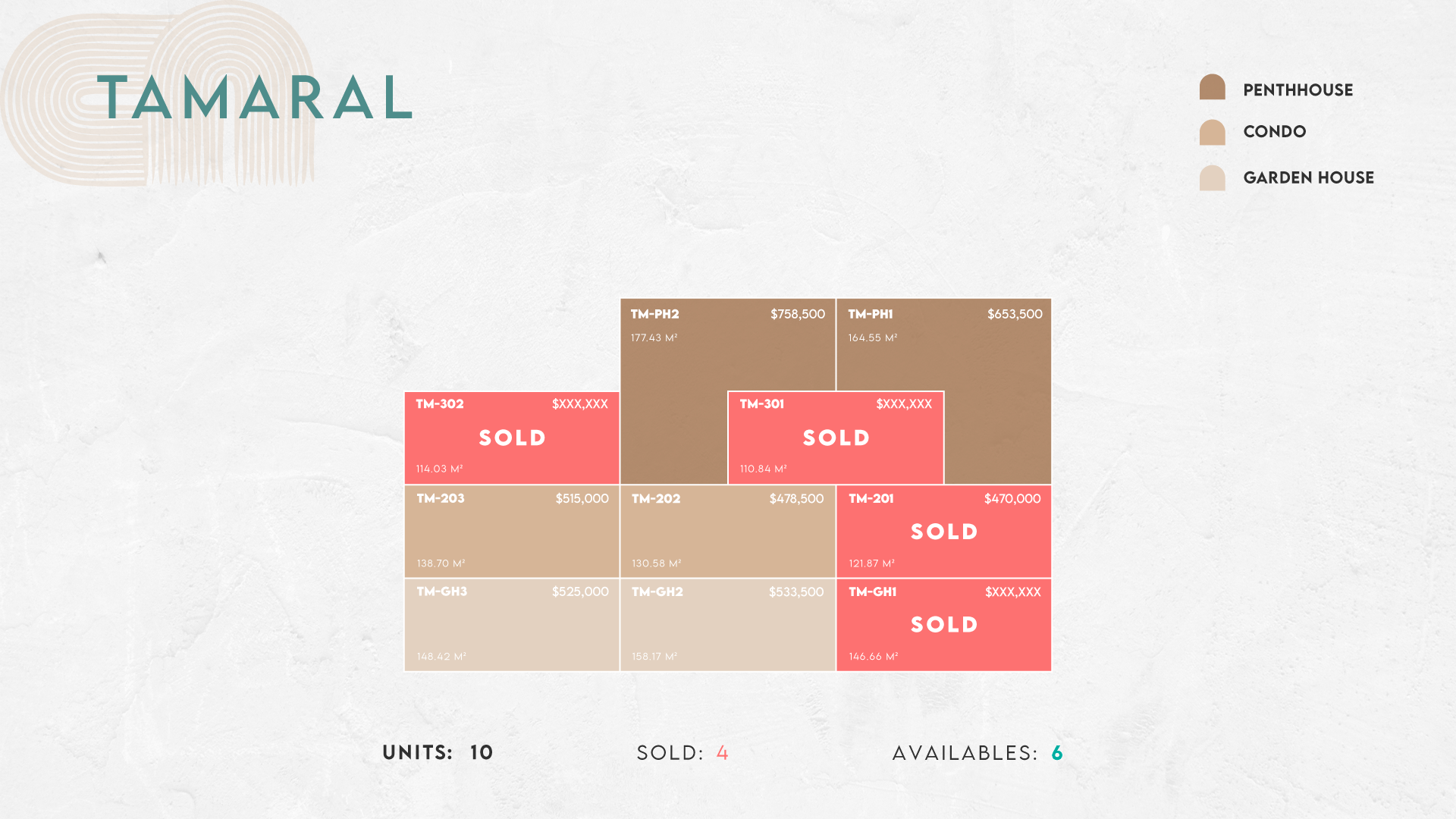The height and width of the screenshot is (819, 1456).
Task: Click the TAMARAL title text
Action: [255, 98]
